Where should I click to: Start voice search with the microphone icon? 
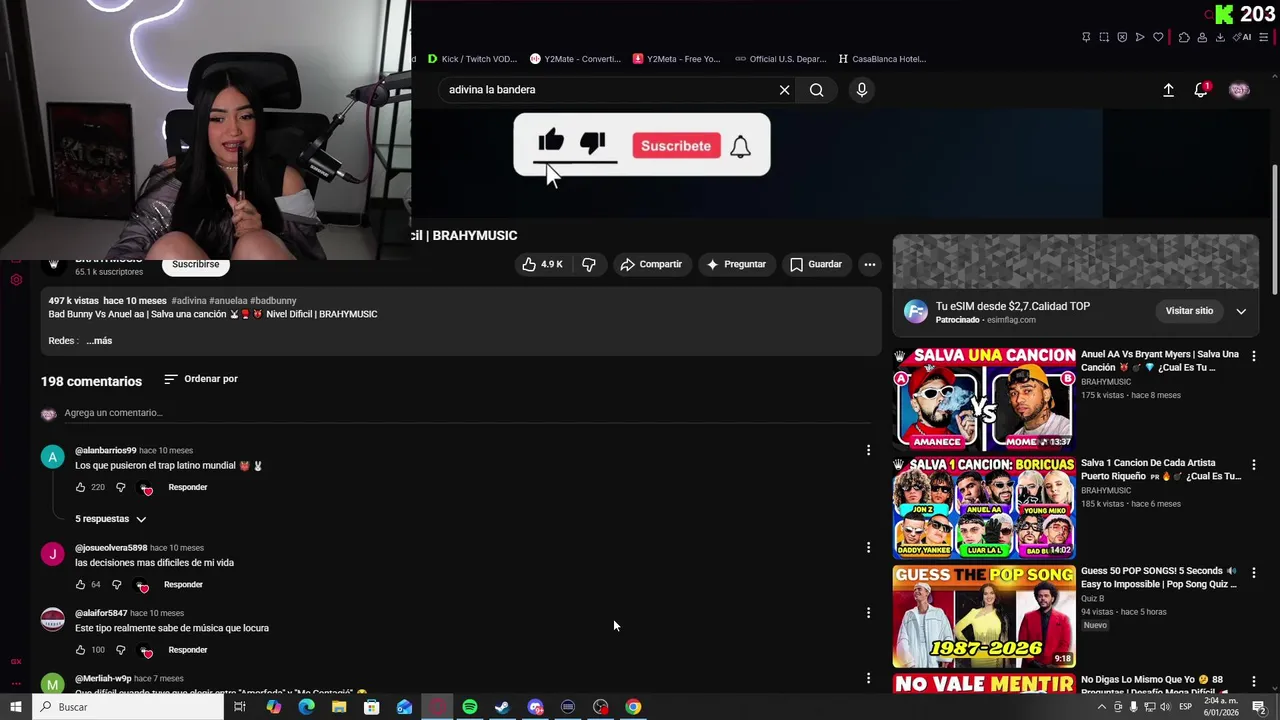[862, 90]
